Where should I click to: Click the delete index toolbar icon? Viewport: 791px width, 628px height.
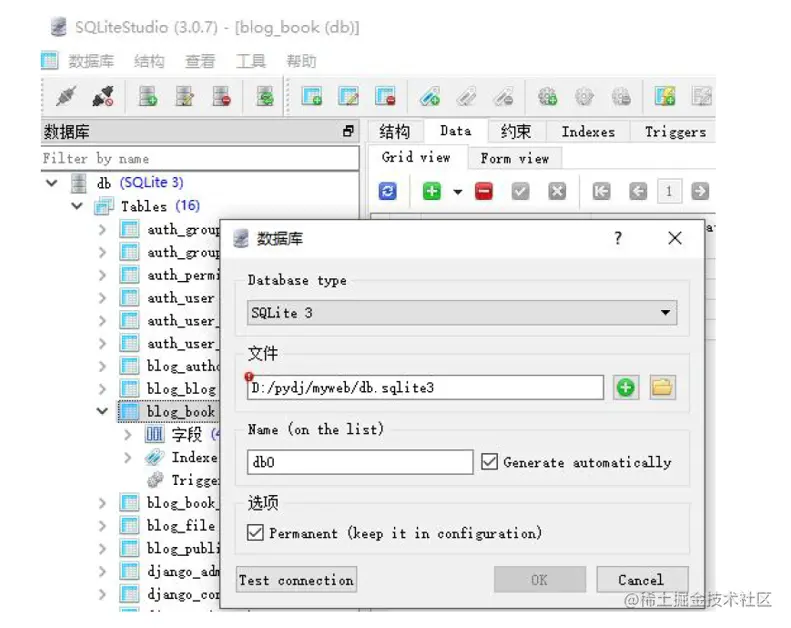pos(503,96)
